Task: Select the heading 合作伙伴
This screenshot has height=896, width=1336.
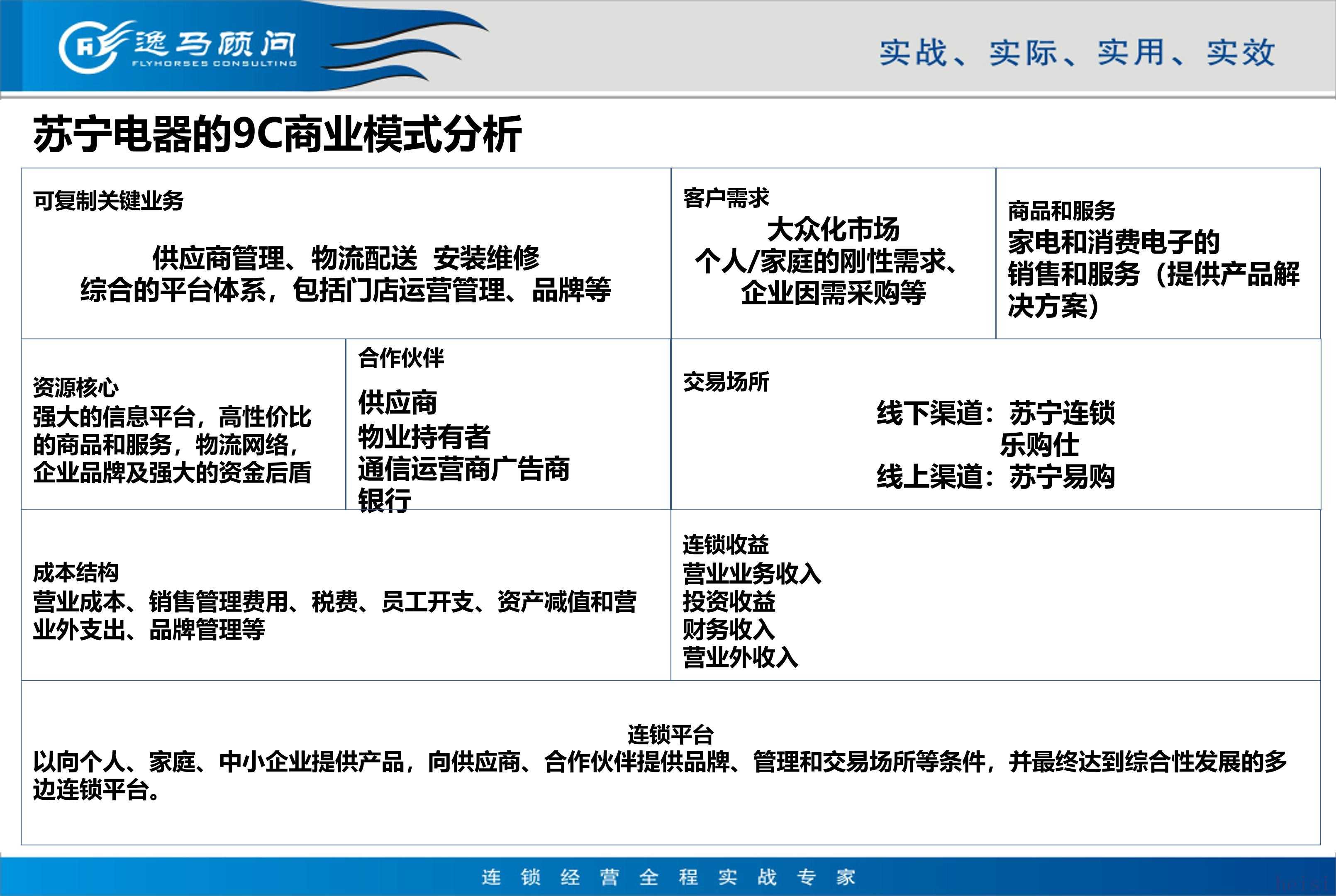Action: pos(400,358)
